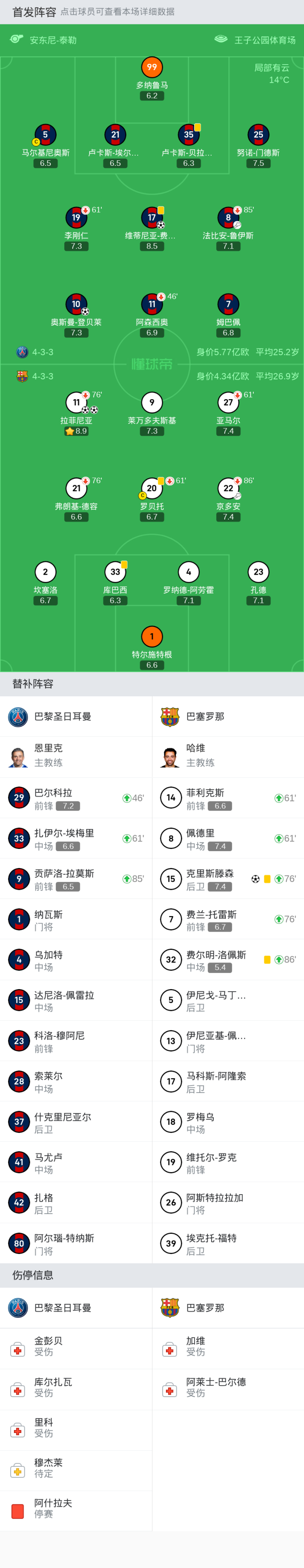Open substitute 克里斯滕森's number 15 row
The image size is (304, 1568).
pyautogui.click(x=228, y=879)
